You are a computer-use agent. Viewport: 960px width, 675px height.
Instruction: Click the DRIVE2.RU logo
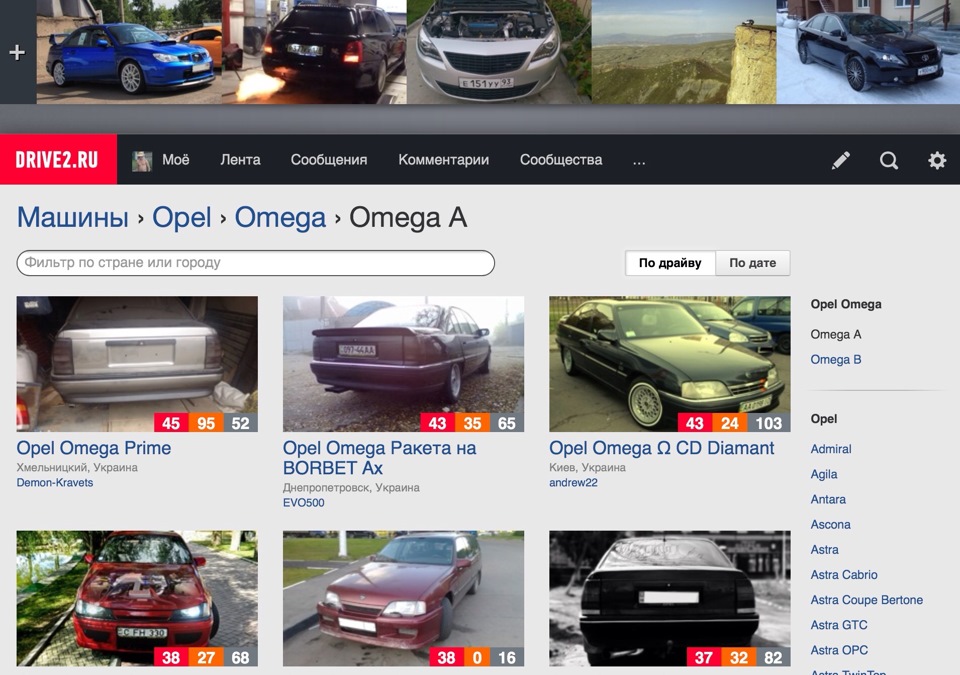click(x=58, y=160)
